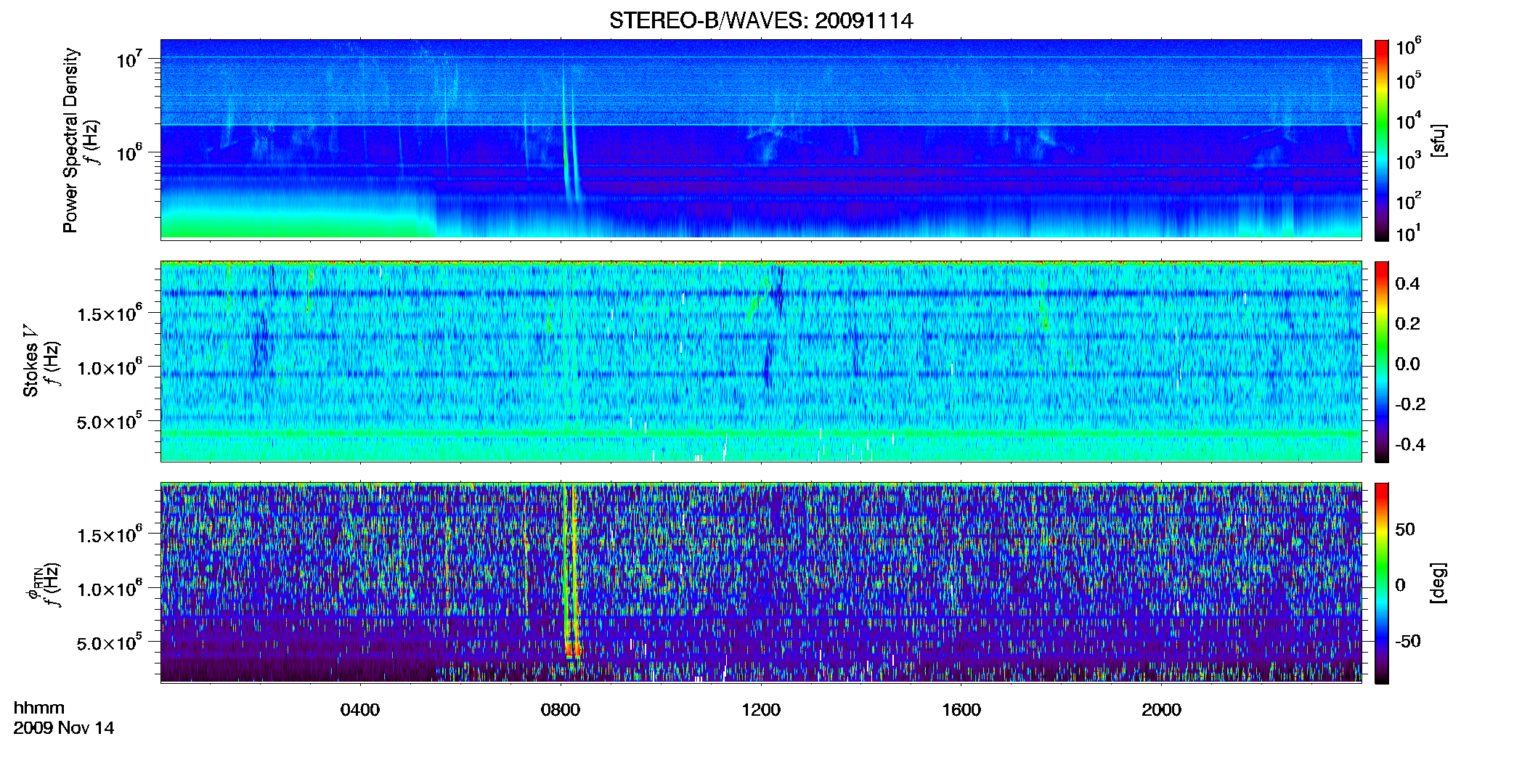Select the [sfu] unit label

pyautogui.click(x=1438, y=140)
